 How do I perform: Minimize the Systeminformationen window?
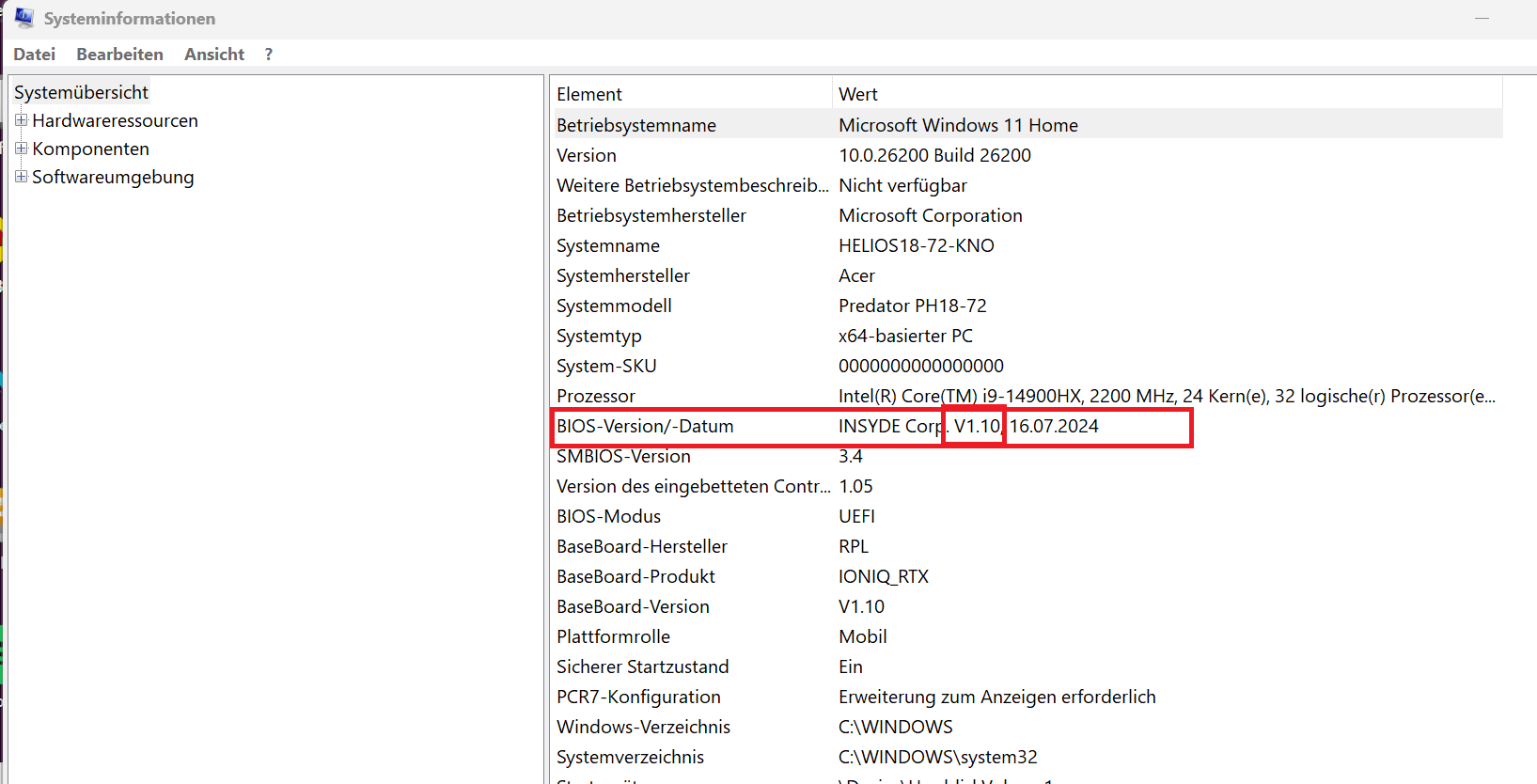1482,18
